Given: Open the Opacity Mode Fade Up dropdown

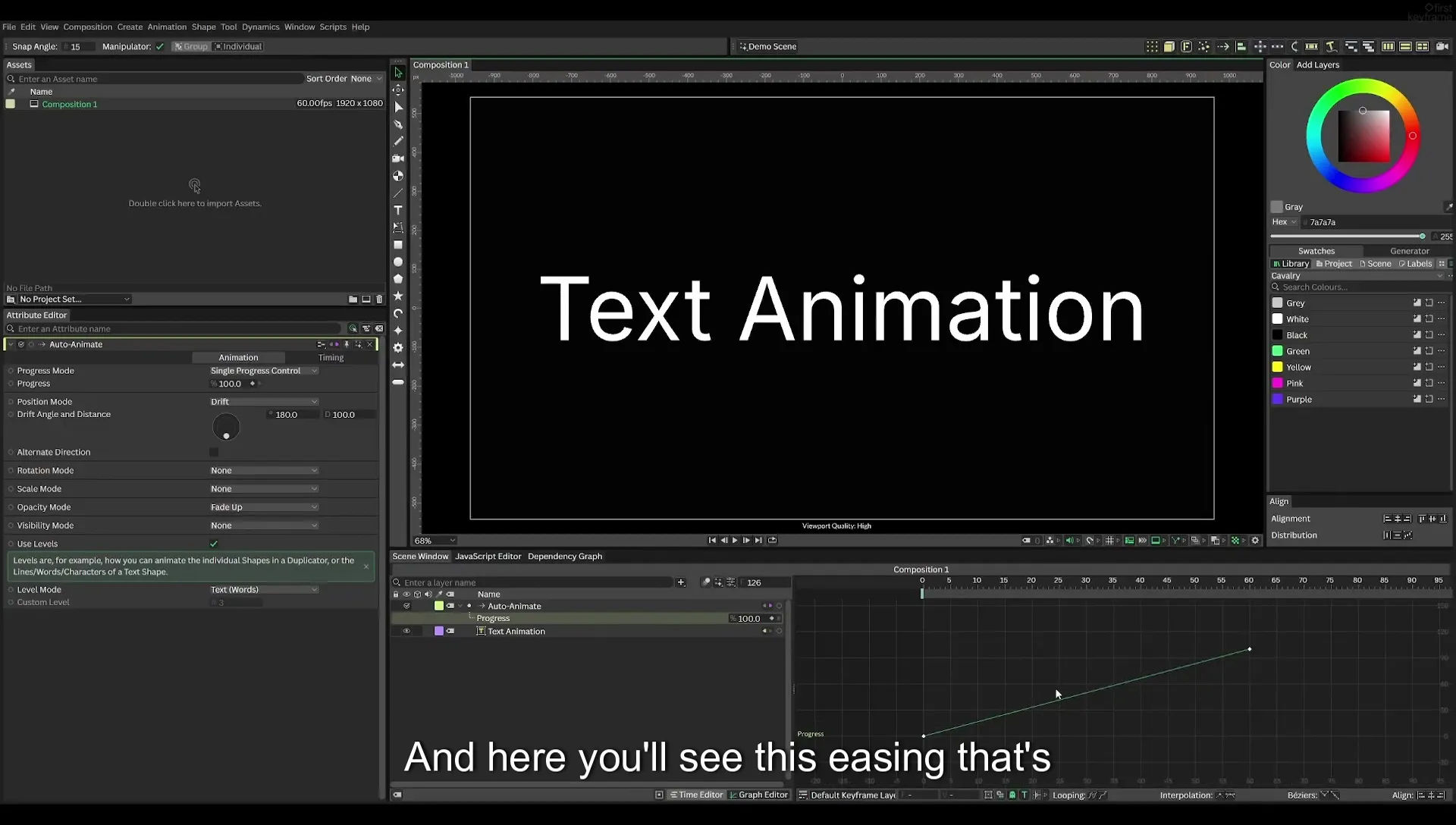Looking at the screenshot, I should (x=264, y=507).
